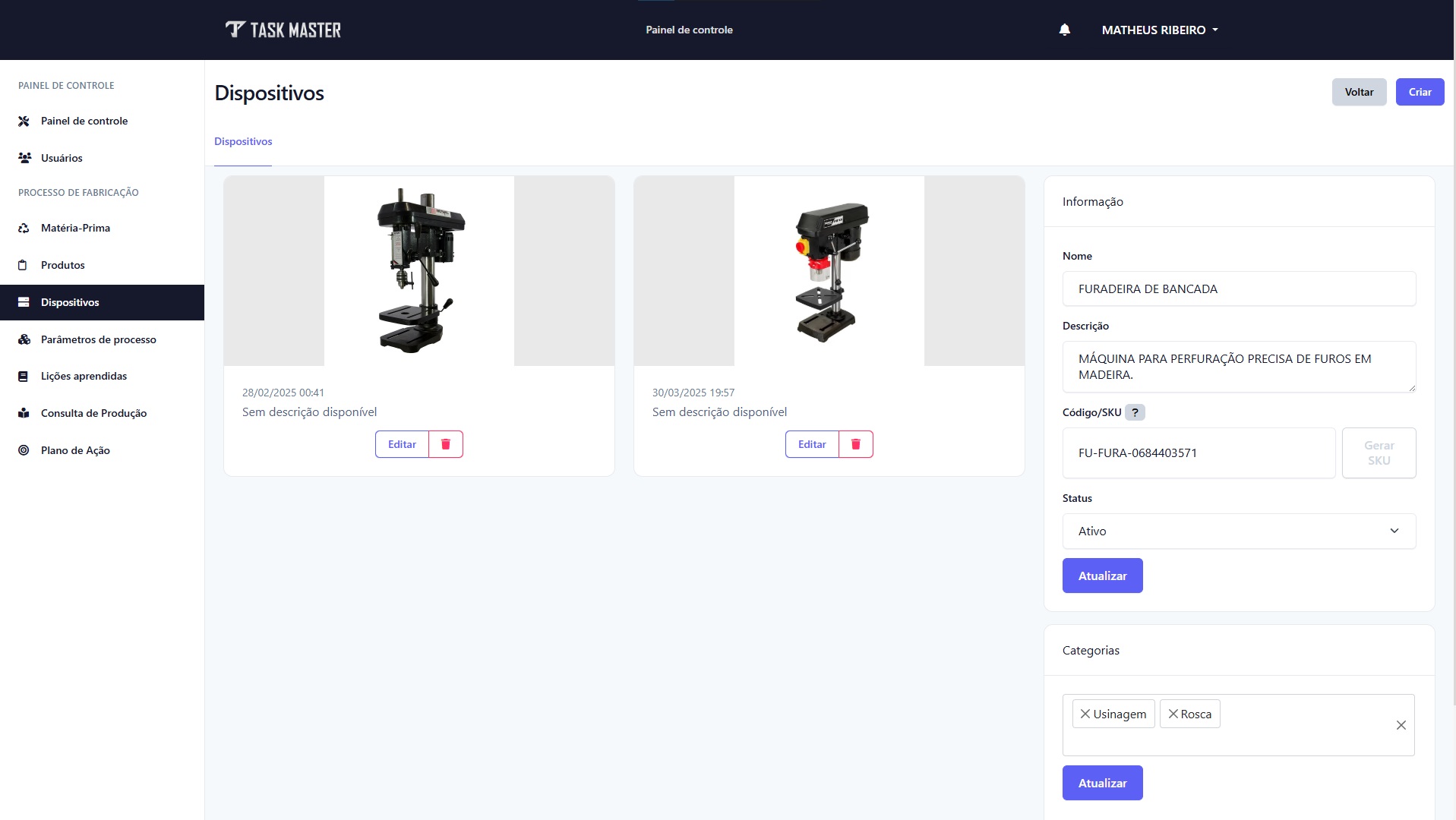The width and height of the screenshot is (1456, 820).
Task: Expand the Status dropdown showing Ativo
Action: click(1238, 531)
